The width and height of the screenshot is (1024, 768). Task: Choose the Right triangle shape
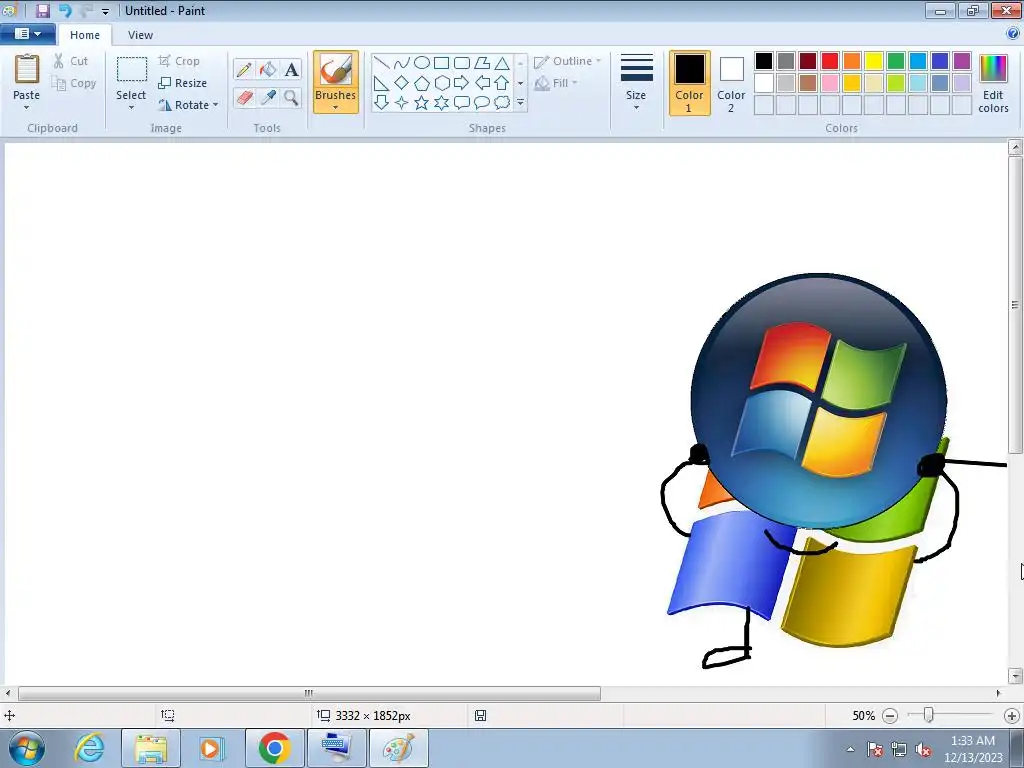point(382,83)
